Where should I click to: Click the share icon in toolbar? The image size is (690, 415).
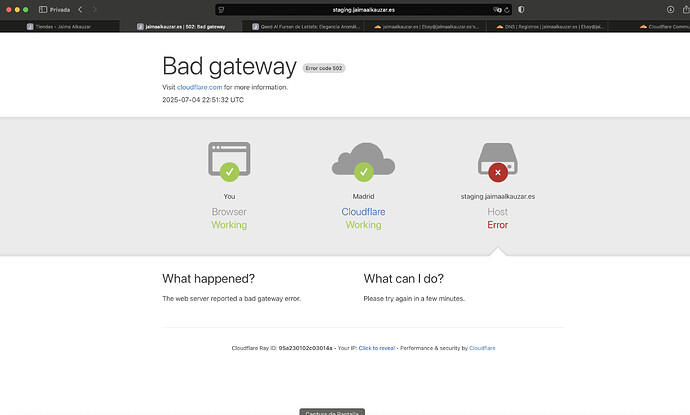[686, 9]
